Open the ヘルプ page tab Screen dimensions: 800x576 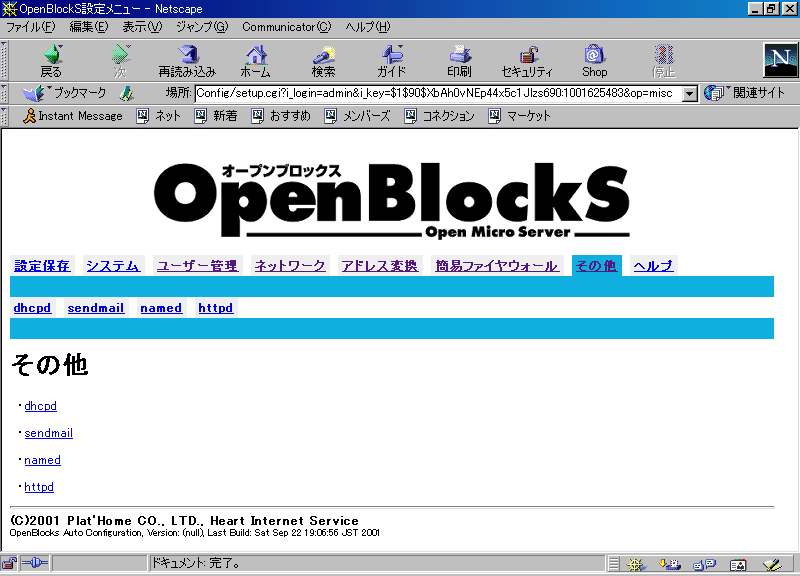click(653, 266)
